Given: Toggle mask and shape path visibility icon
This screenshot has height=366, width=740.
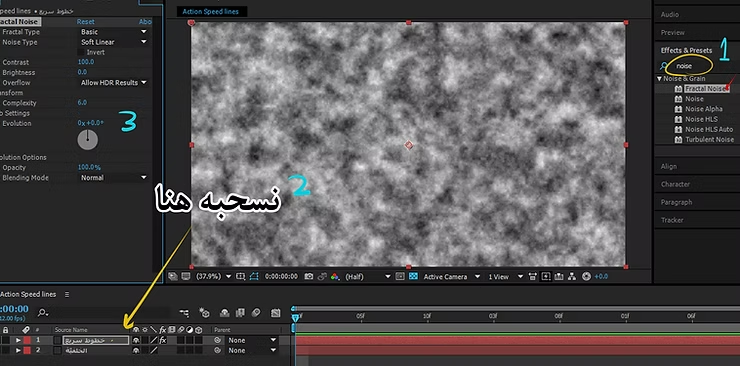Looking at the screenshot, I should [254, 276].
